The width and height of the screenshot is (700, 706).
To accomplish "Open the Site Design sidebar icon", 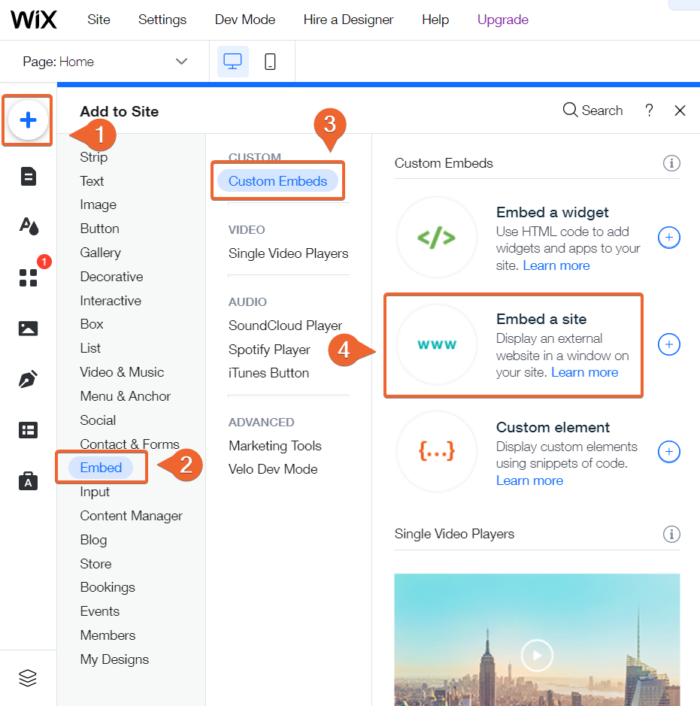I will pos(28,226).
